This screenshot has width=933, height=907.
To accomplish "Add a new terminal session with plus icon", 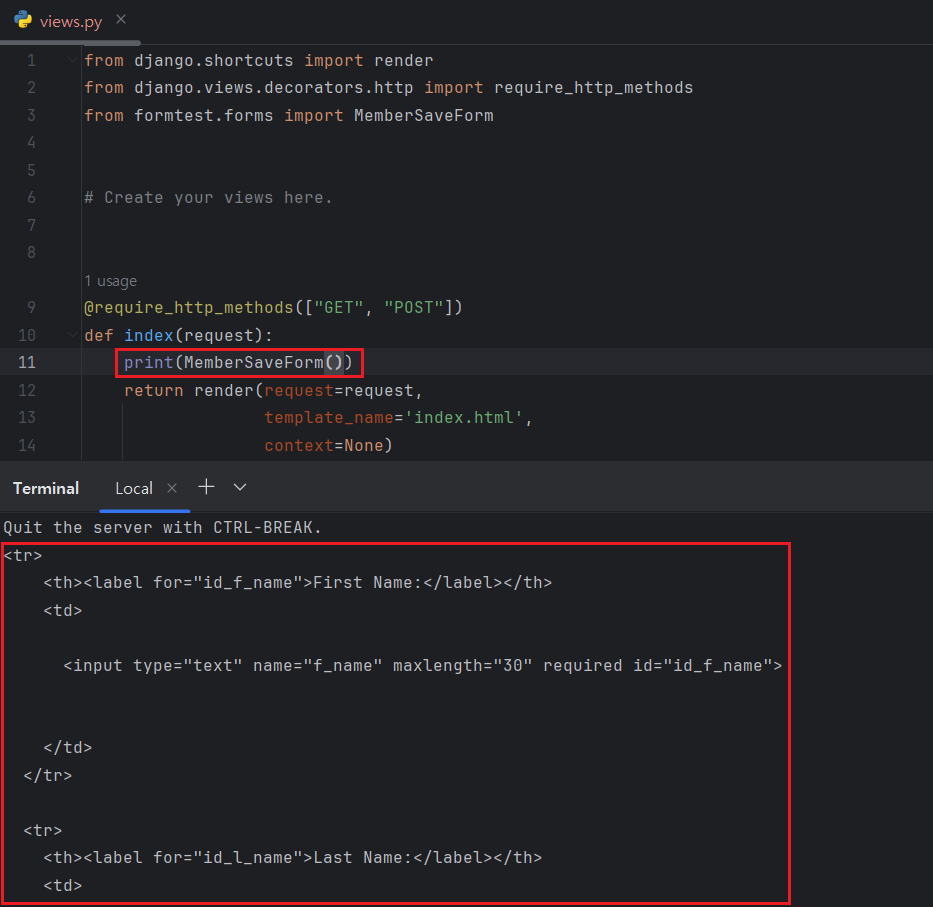I will 206,487.
